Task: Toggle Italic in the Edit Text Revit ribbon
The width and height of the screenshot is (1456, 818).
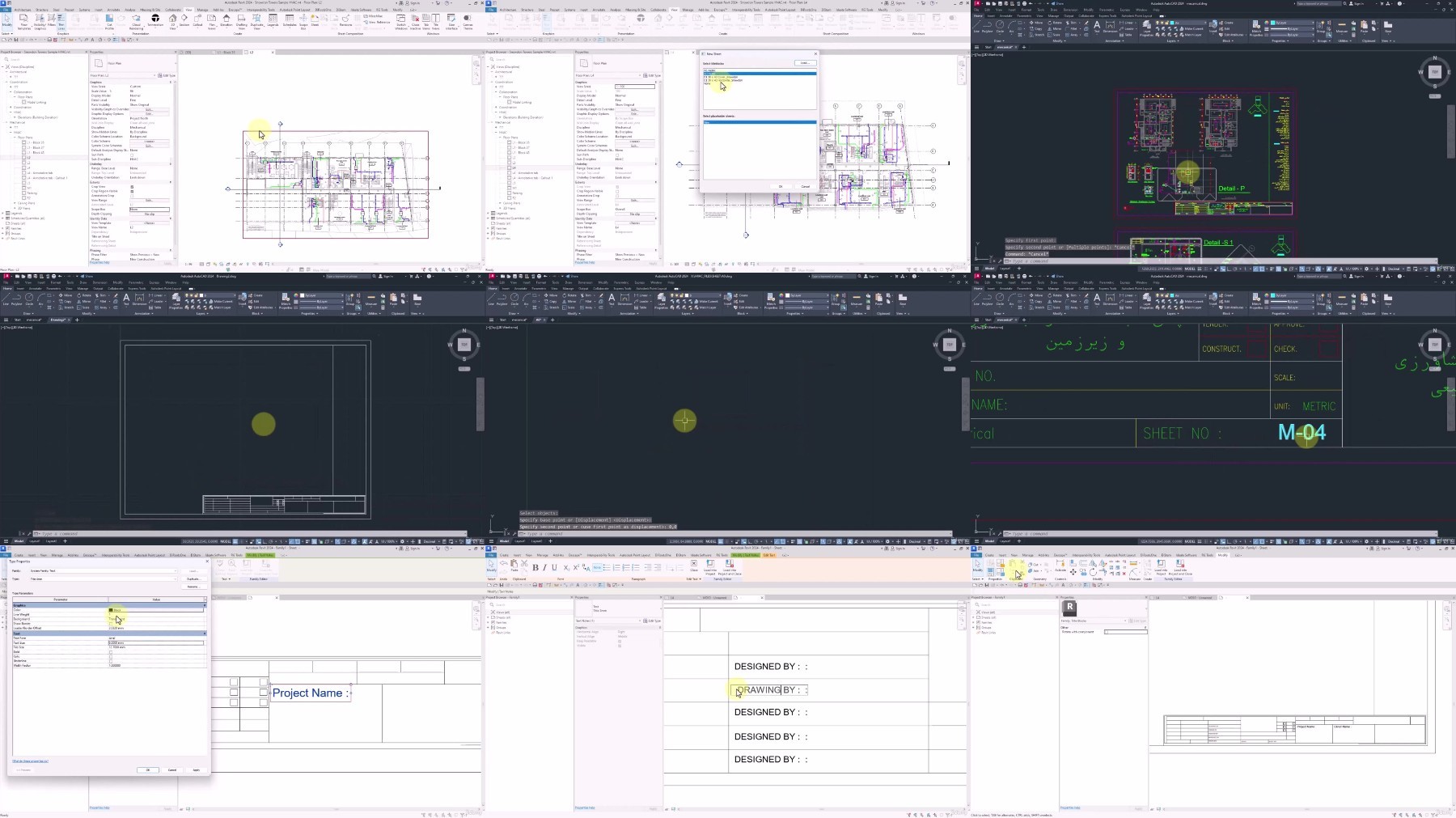Action: click(544, 567)
